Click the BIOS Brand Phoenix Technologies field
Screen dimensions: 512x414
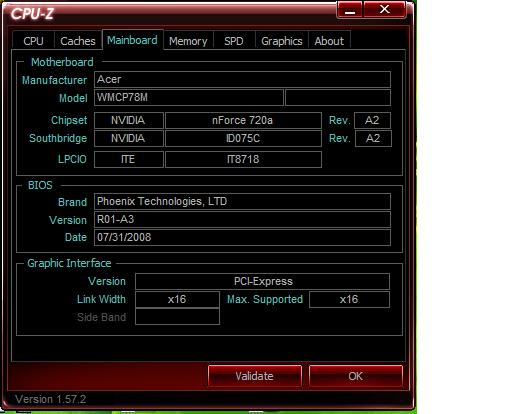tap(242, 201)
